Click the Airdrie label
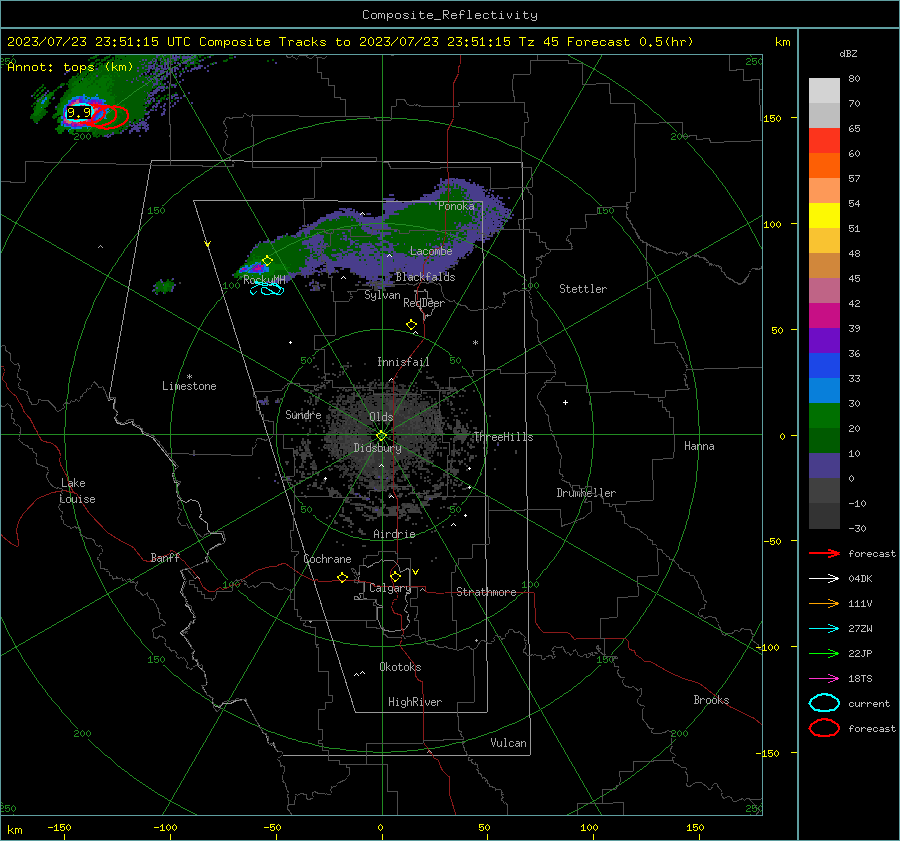 394,534
